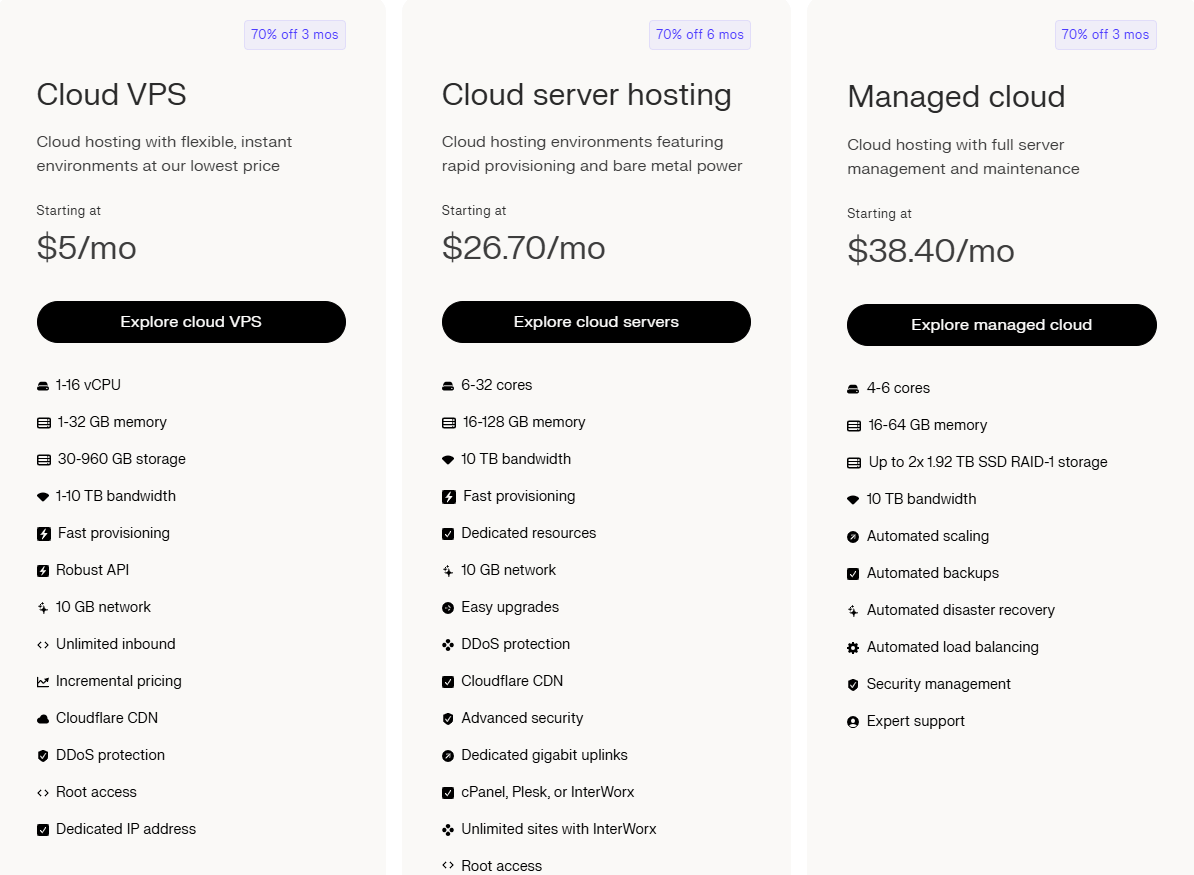This screenshot has width=1194, height=875.
Task: Click the Explore cloud VPS button
Action: [x=191, y=322]
